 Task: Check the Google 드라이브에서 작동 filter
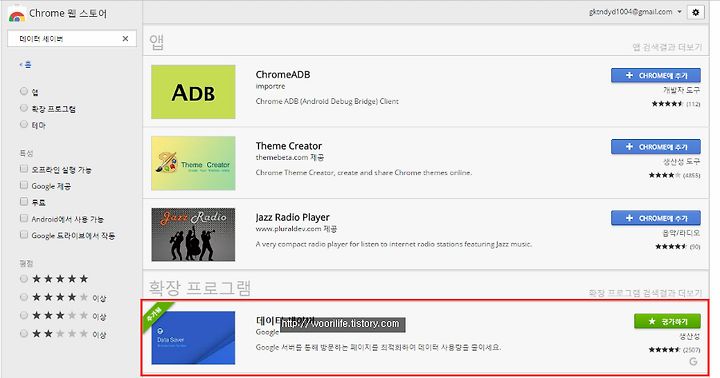(24, 235)
